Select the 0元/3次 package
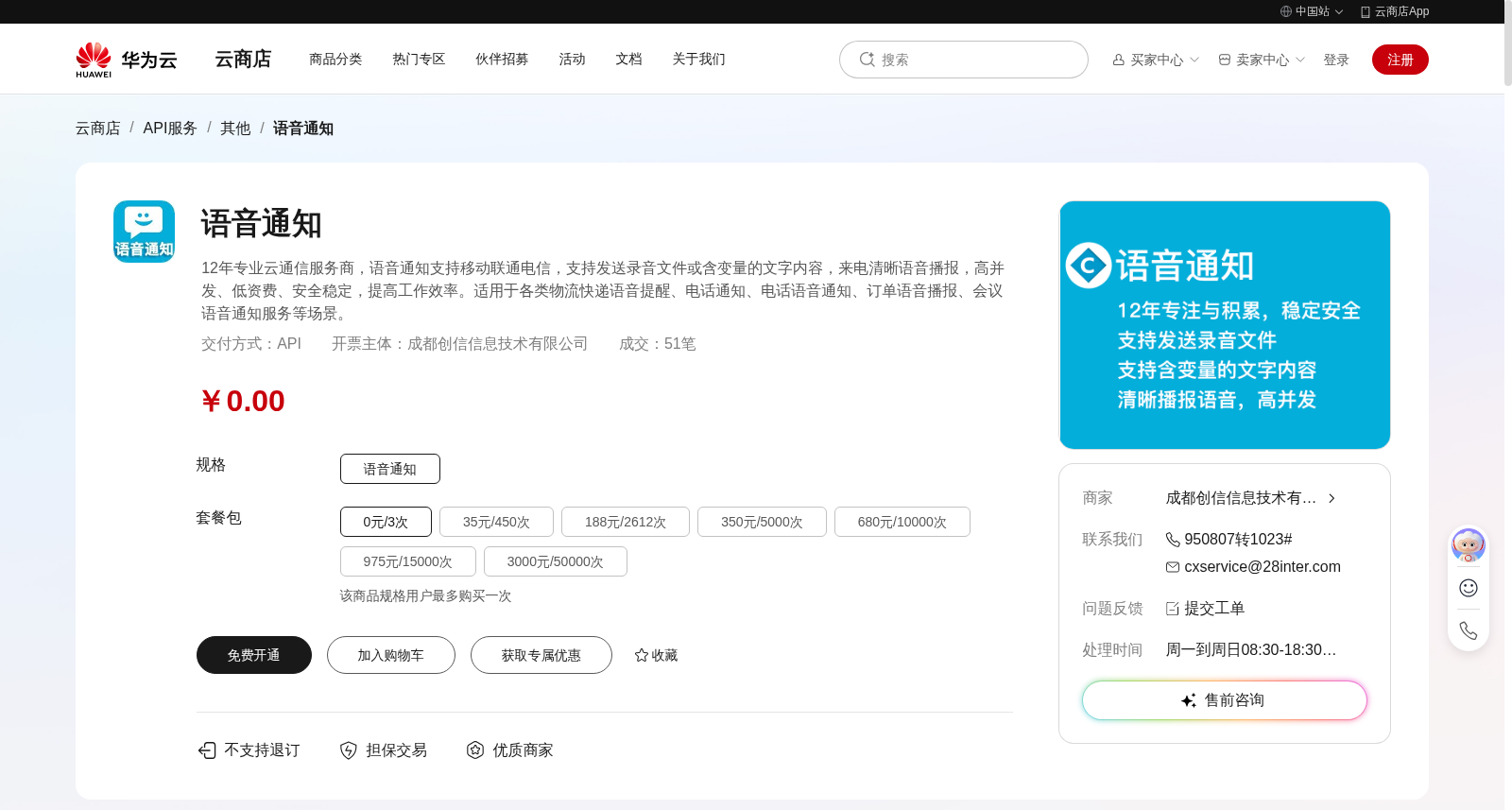Image resolution: width=1512 pixels, height=810 pixels. pos(386,522)
